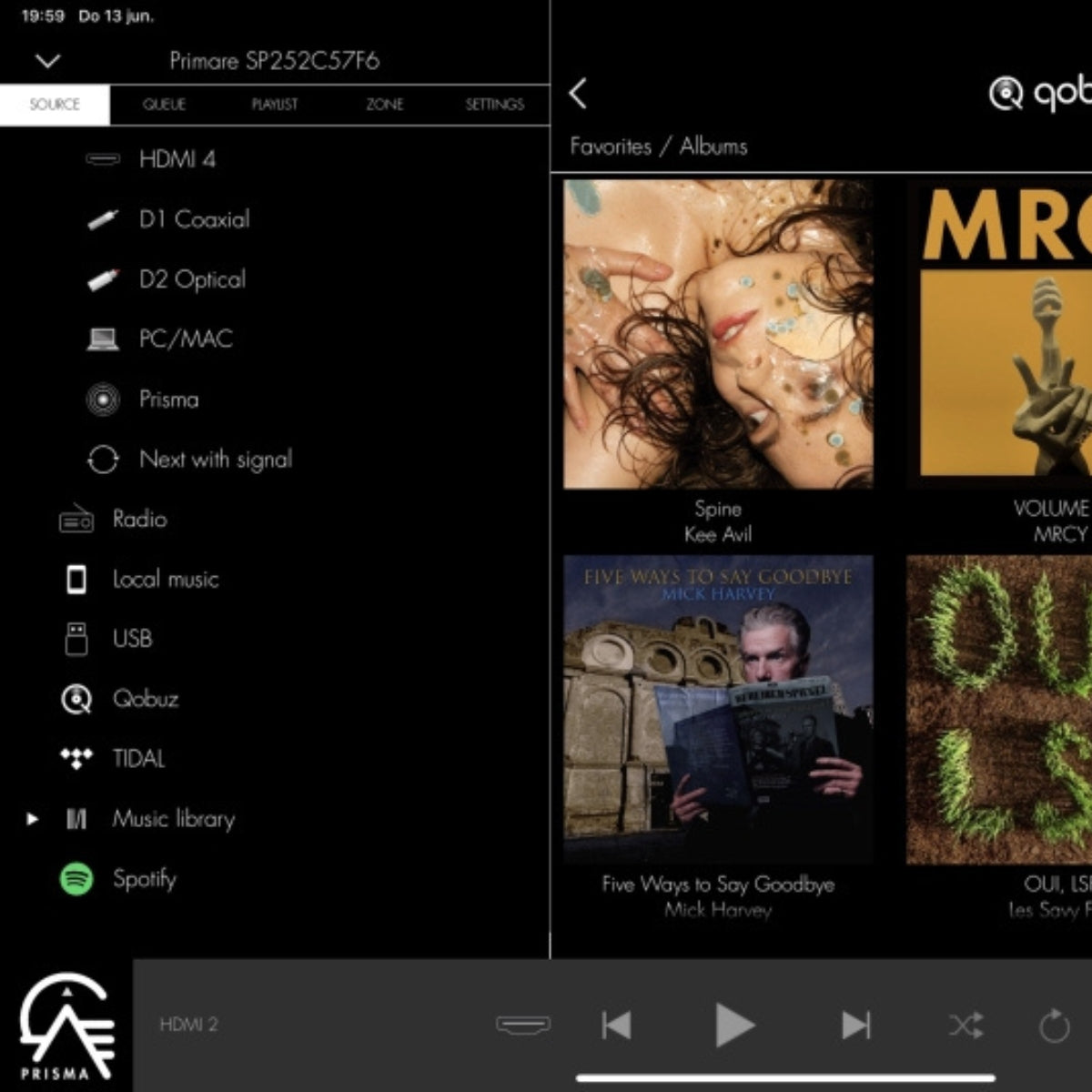
Task: Go back using Qobuz back arrow
Action: (578, 93)
